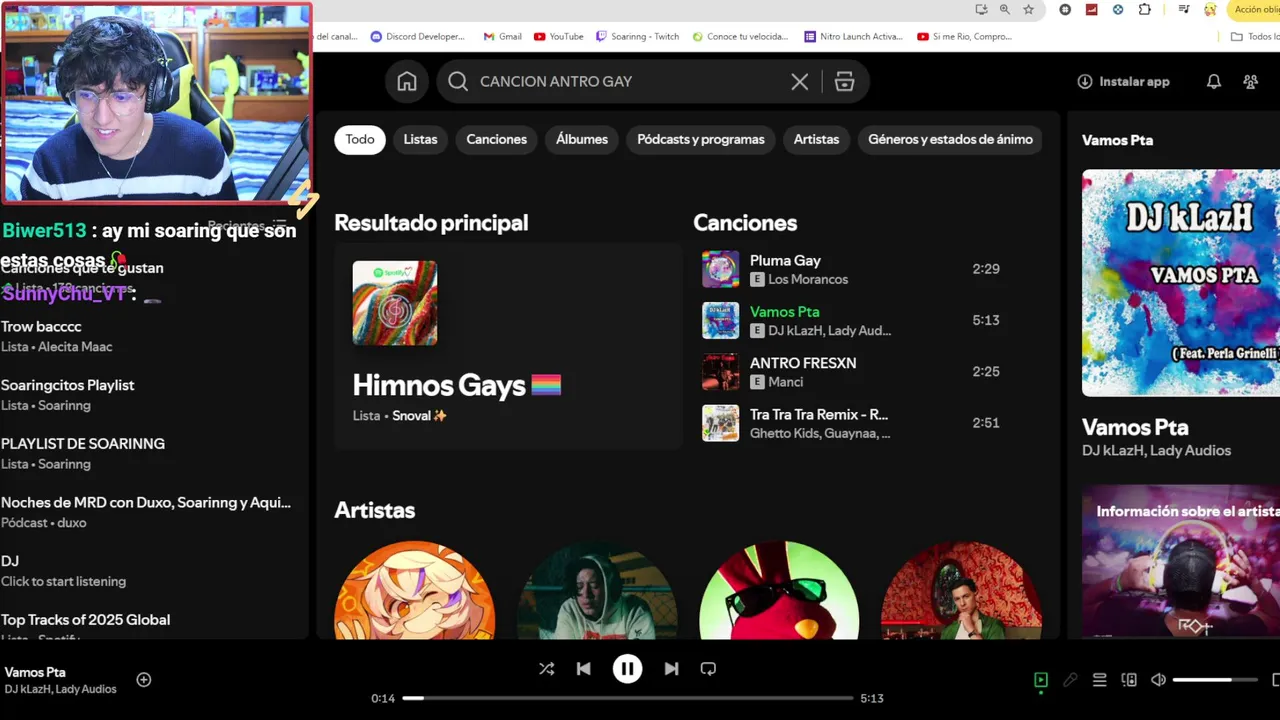This screenshot has width=1280, height=720.
Task: Go to Spotify Home via house icon
Action: pos(407,82)
